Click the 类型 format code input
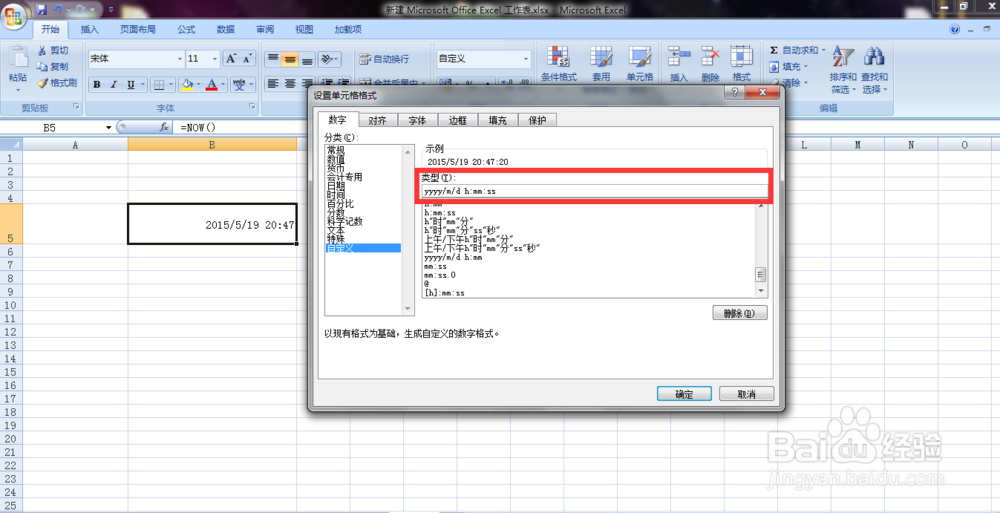The width and height of the screenshot is (1000, 513). (594, 191)
